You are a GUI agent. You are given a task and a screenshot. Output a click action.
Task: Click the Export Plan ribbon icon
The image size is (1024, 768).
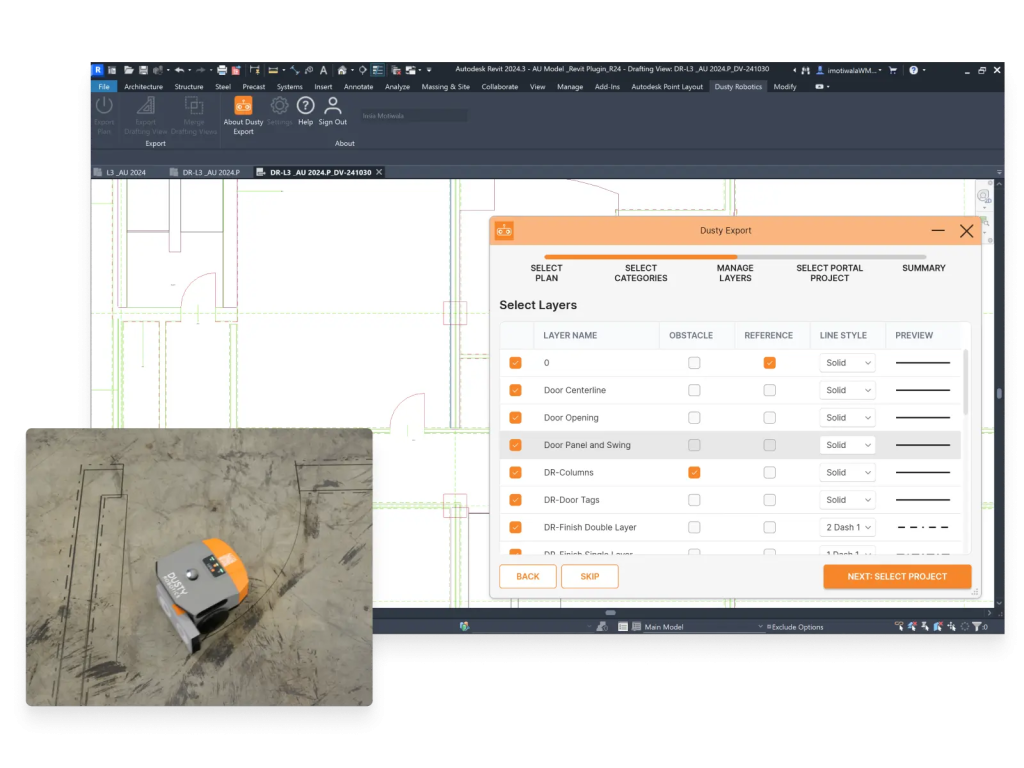tap(104, 106)
